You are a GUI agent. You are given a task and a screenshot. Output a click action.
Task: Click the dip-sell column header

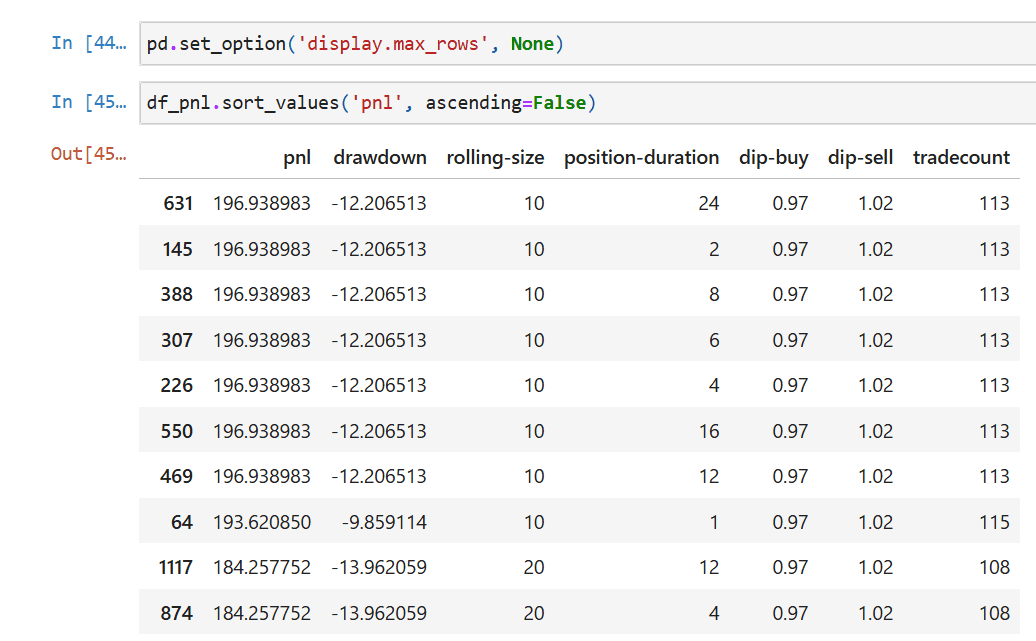point(860,157)
